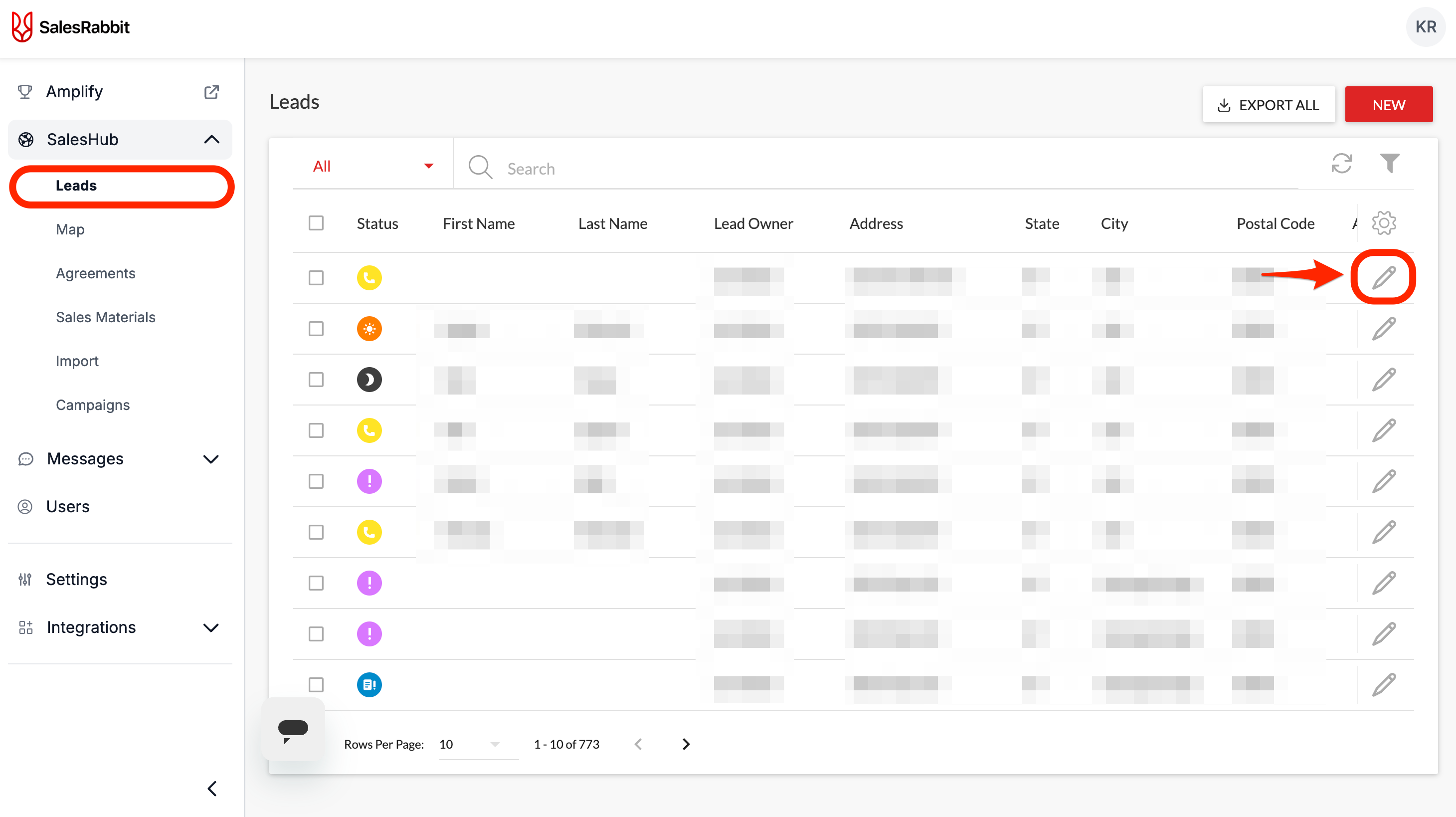Check the first lead row checkbox
The height and width of the screenshot is (817, 1456).
click(x=316, y=278)
